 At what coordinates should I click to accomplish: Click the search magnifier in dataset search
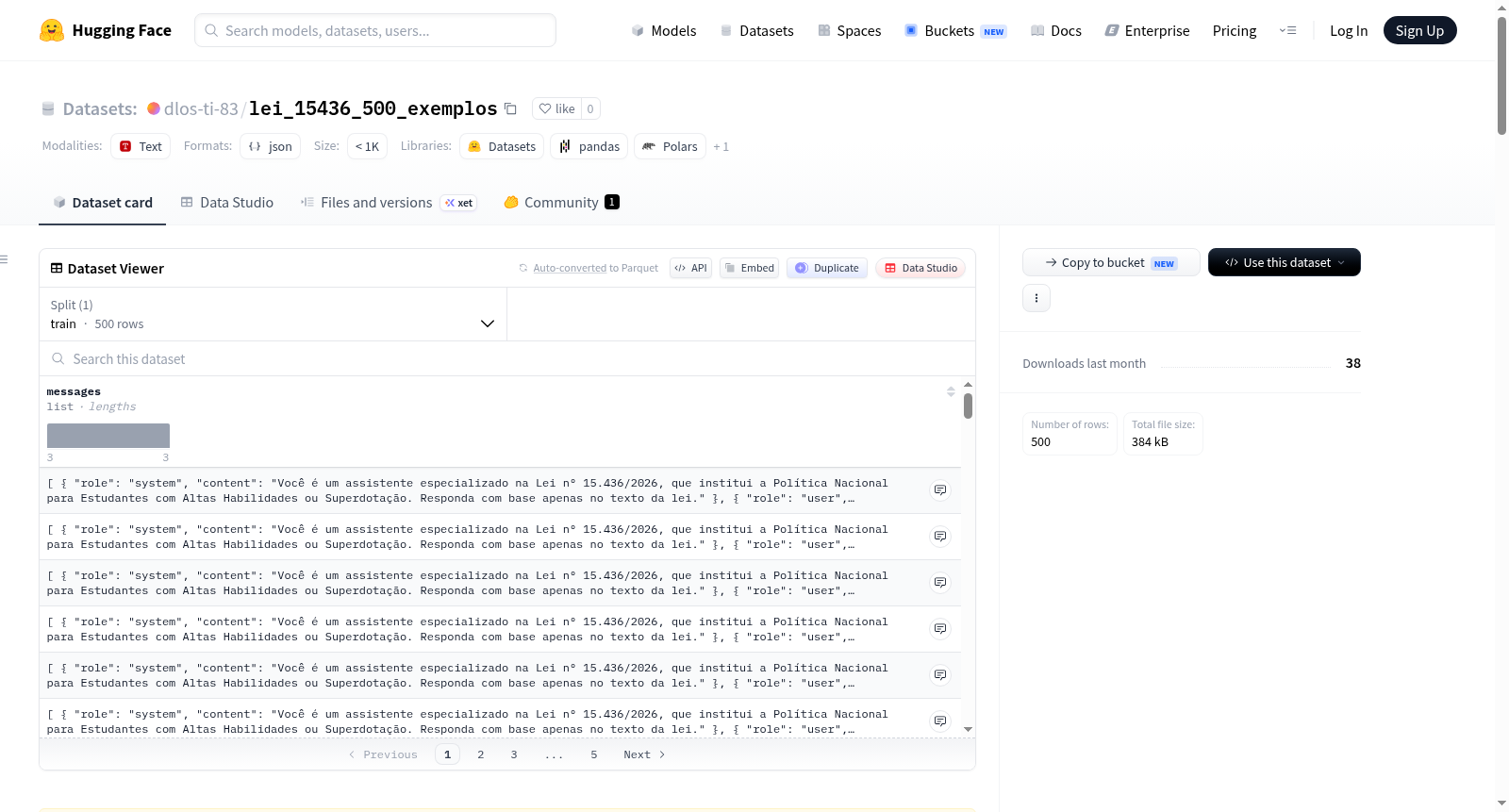pos(58,359)
